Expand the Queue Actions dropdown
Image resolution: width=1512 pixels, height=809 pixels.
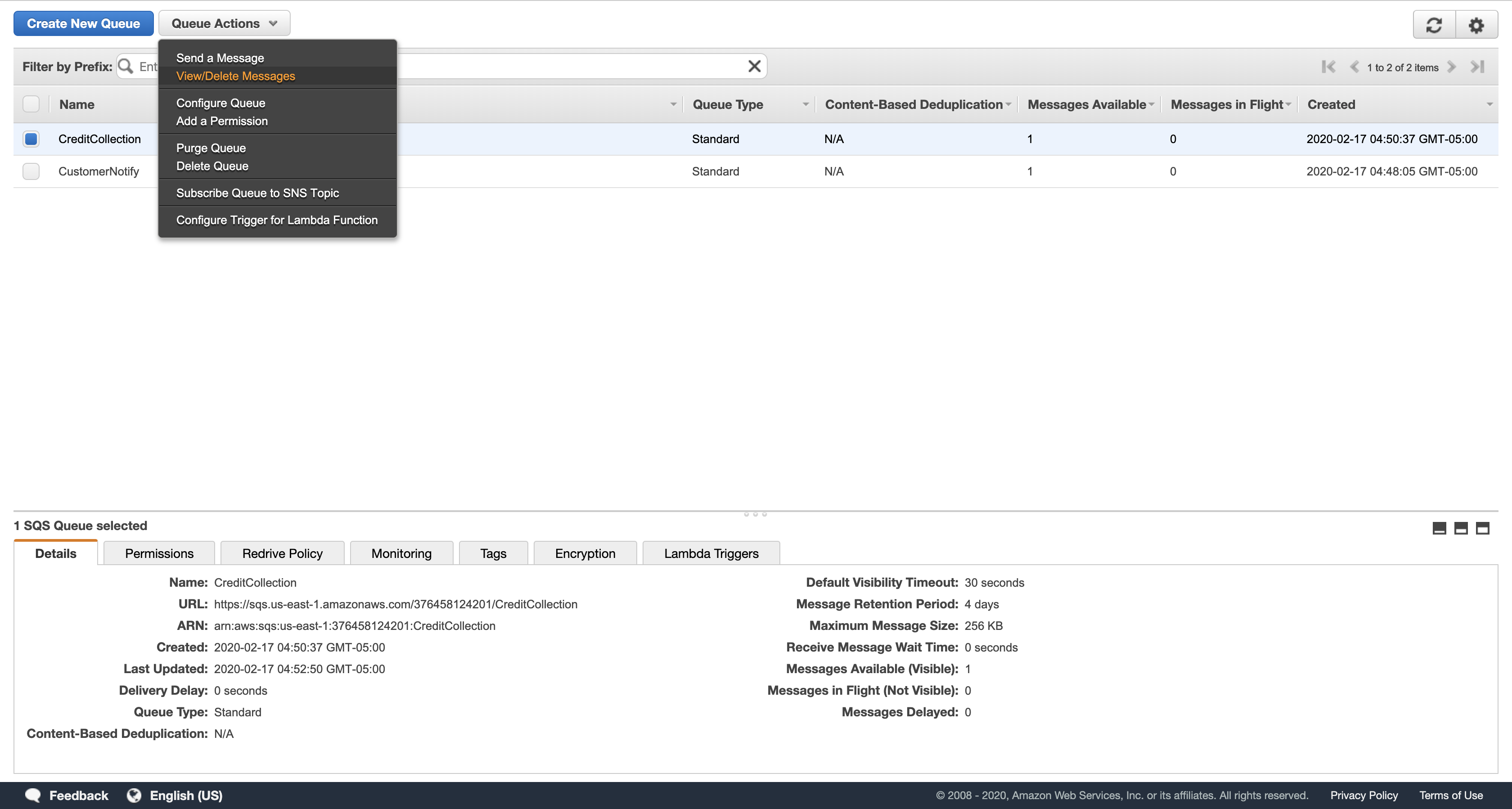pos(224,23)
